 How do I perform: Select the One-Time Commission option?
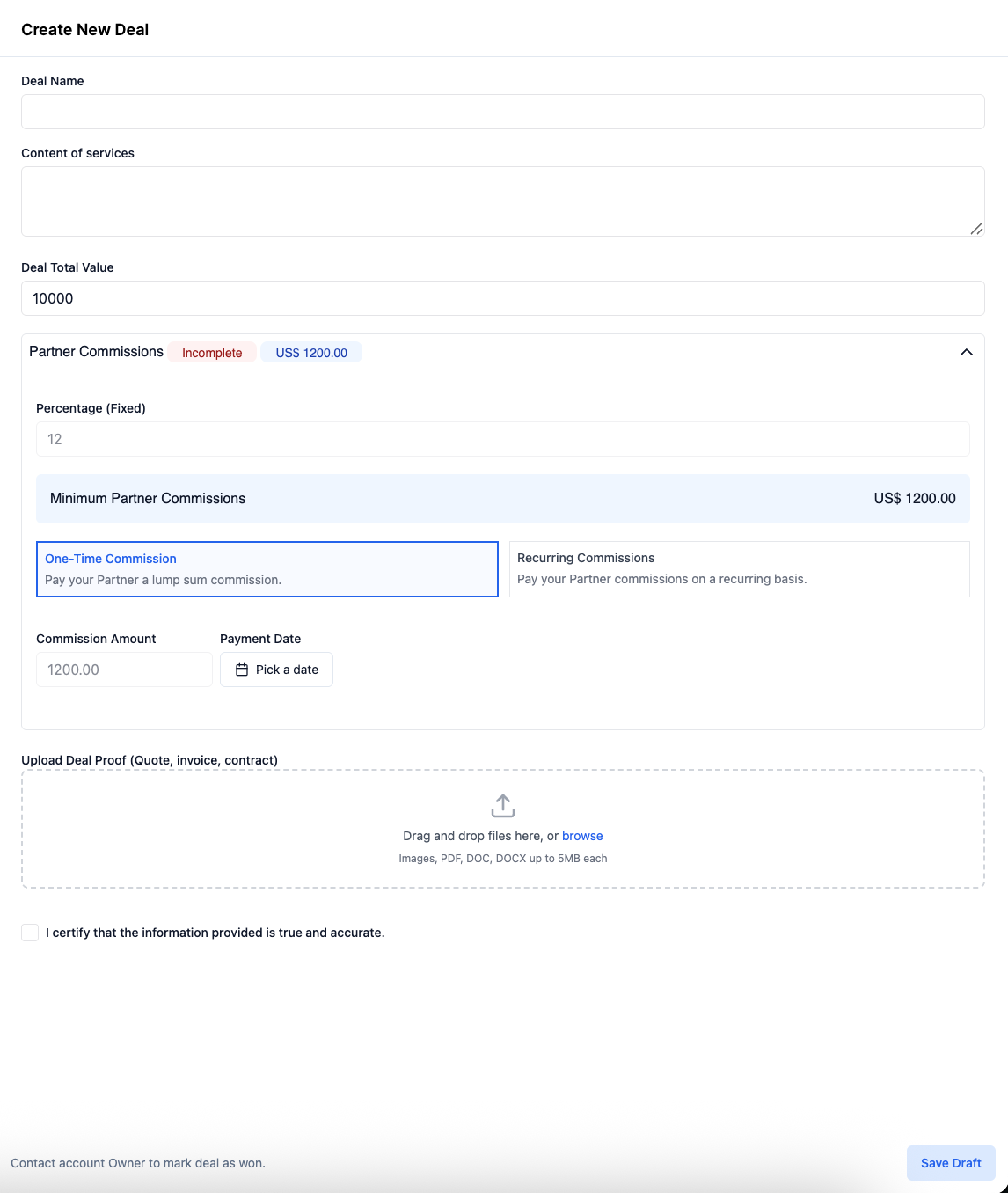pyautogui.click(x=267, y=569)
